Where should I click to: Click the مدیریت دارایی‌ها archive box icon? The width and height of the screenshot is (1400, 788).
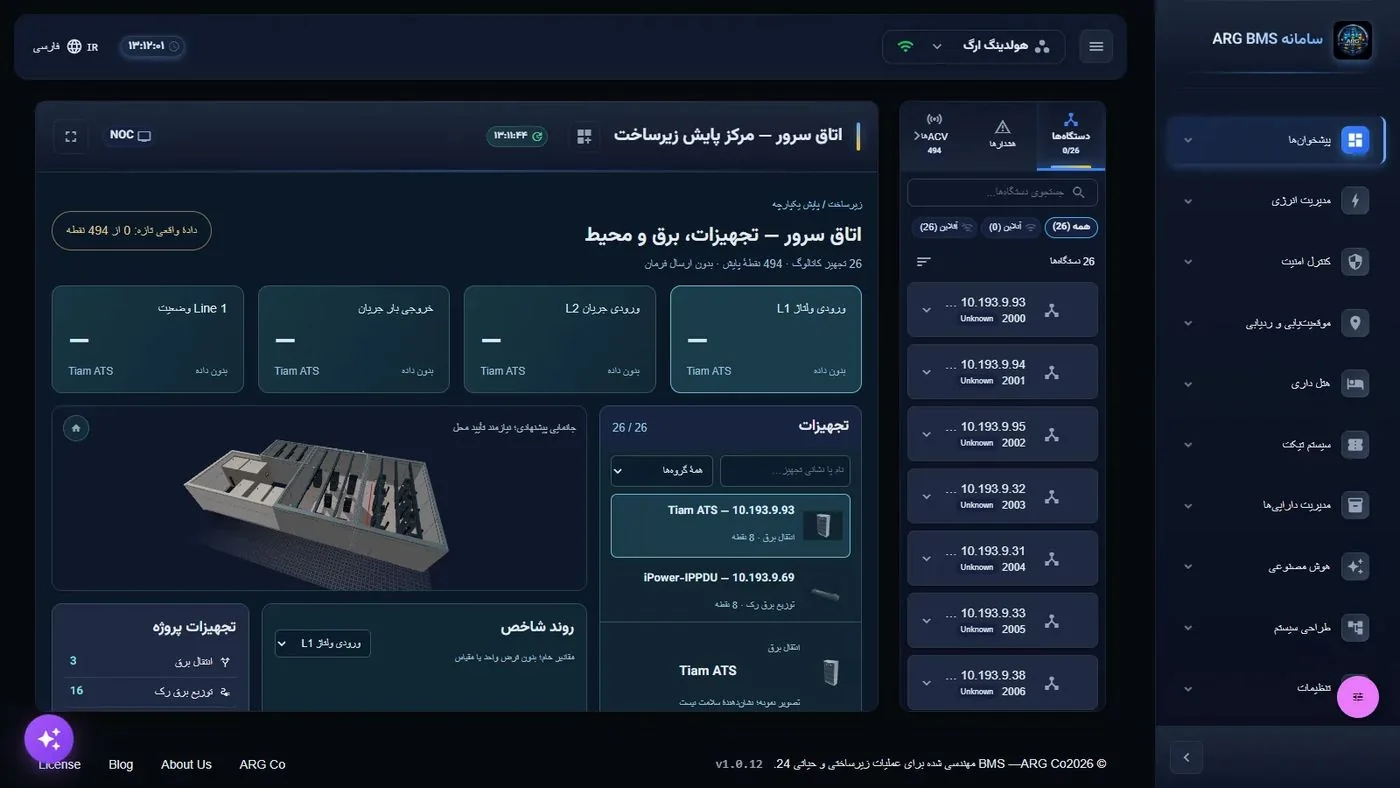pyautogui.click(x=1355, y=506)
